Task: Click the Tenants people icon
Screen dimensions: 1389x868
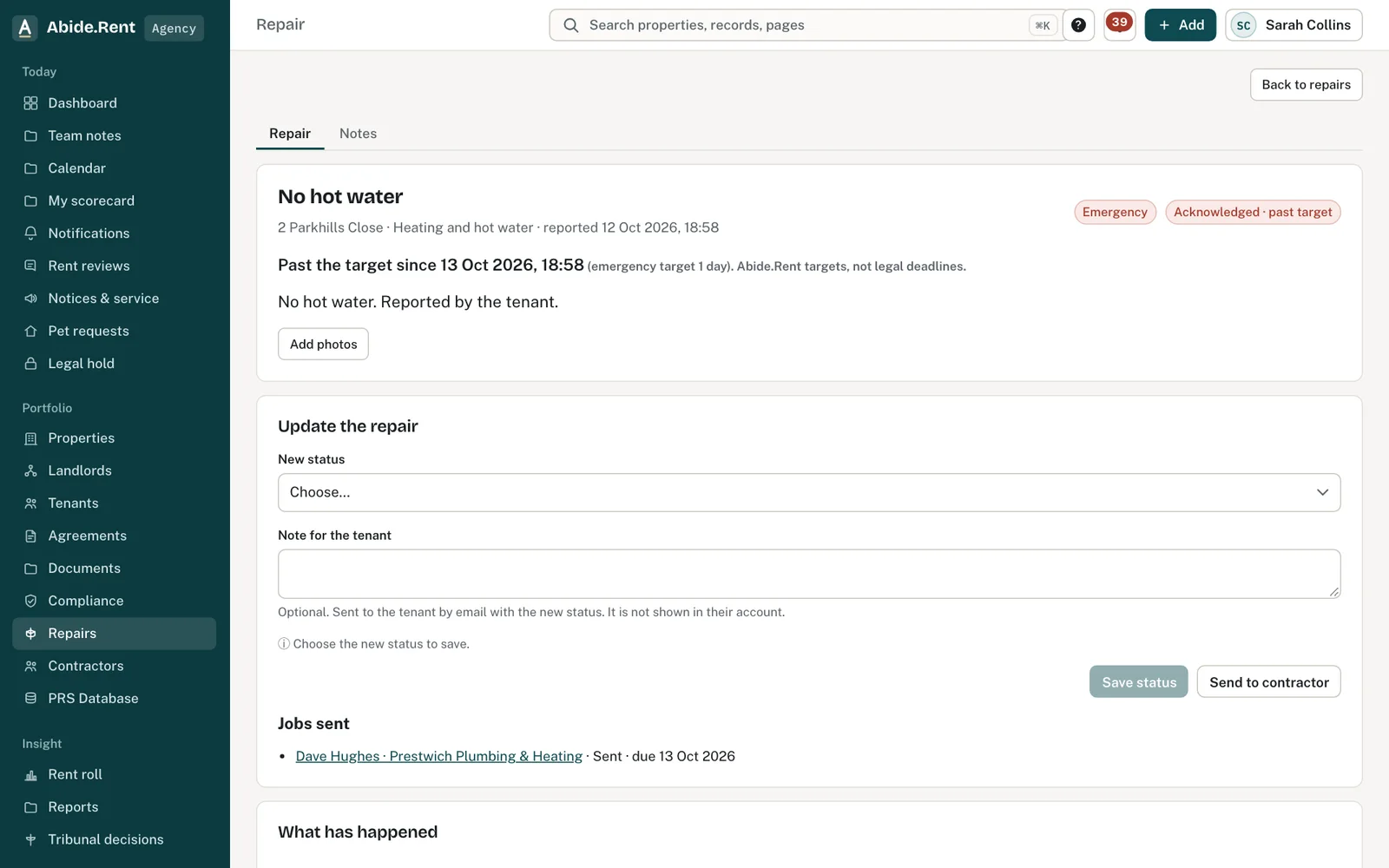Action: [x=30, y=503]
